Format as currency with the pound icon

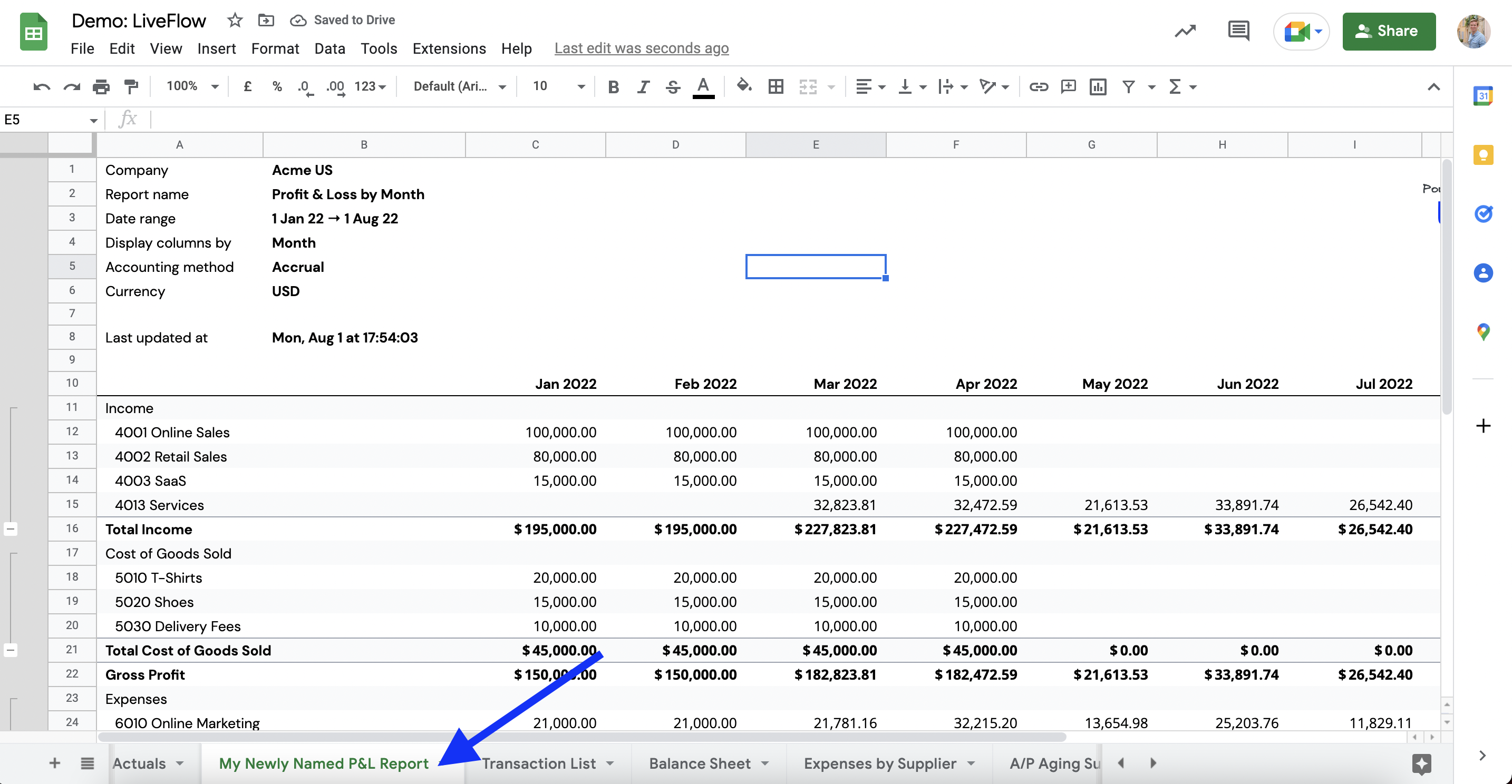coord(248,87)
